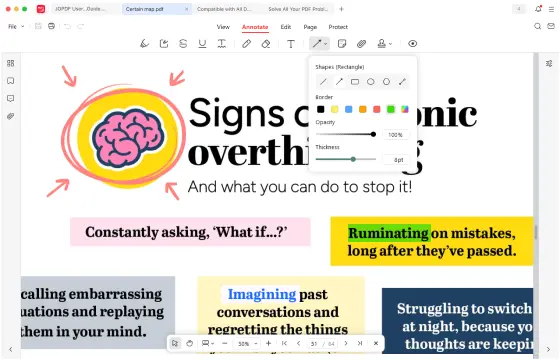This screenshot has width=560, height=360.
Task: Open the hamburger menu at top right
Action: [551, 9]
